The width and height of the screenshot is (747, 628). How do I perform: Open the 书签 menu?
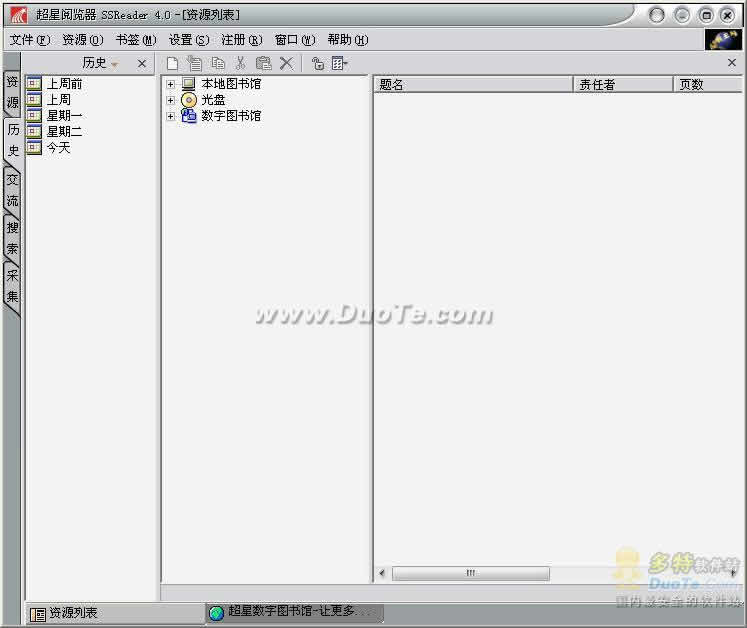pyautogui.click(x=135, y=40)
